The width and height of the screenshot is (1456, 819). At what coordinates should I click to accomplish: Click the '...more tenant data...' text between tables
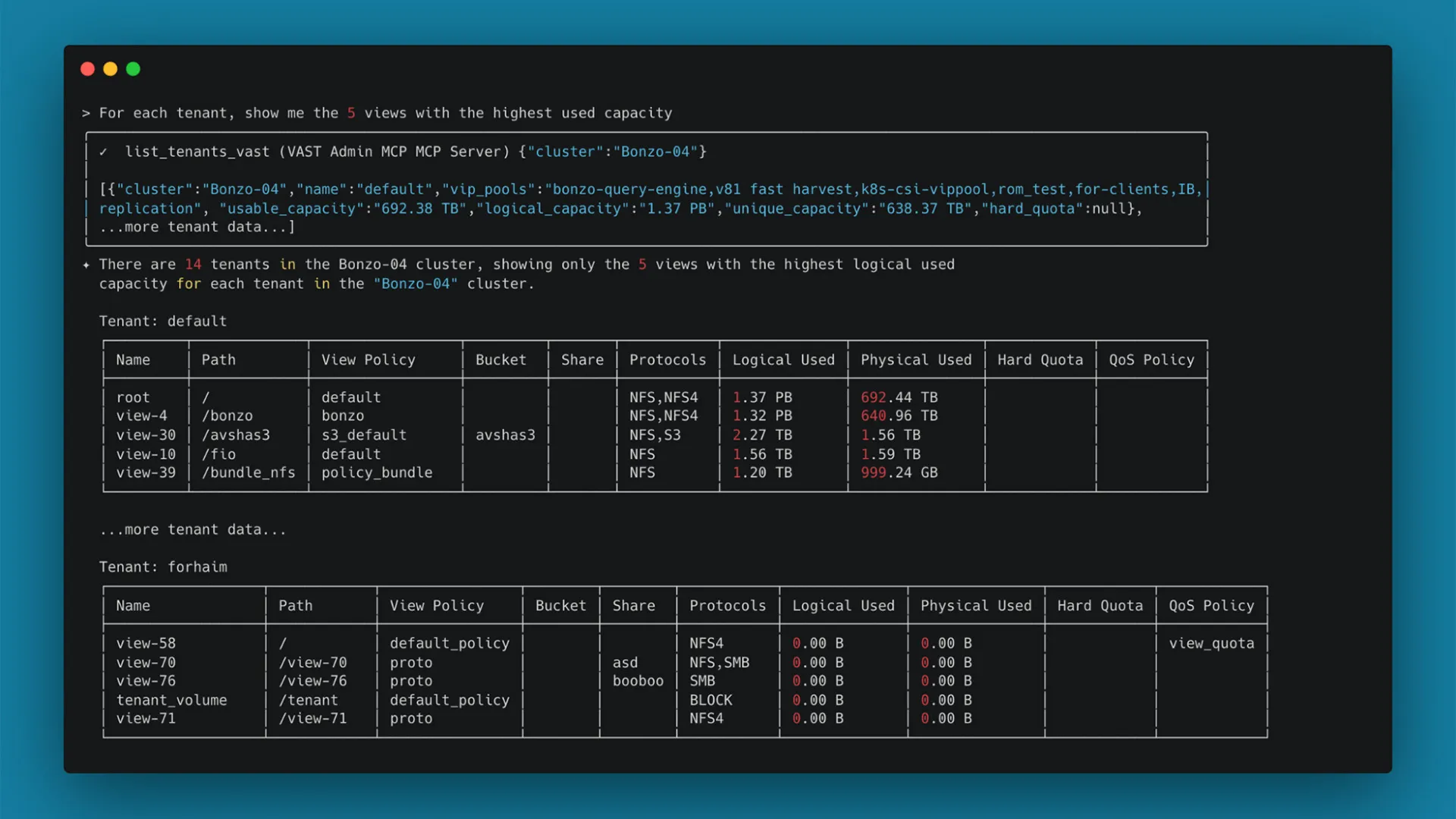[193, 530]
